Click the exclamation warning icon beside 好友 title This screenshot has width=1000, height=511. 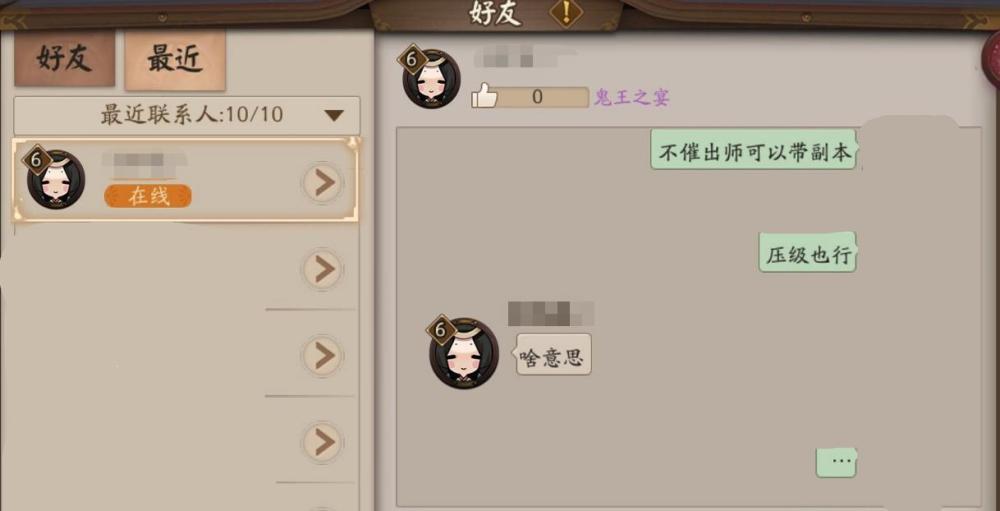pos(566,12)
